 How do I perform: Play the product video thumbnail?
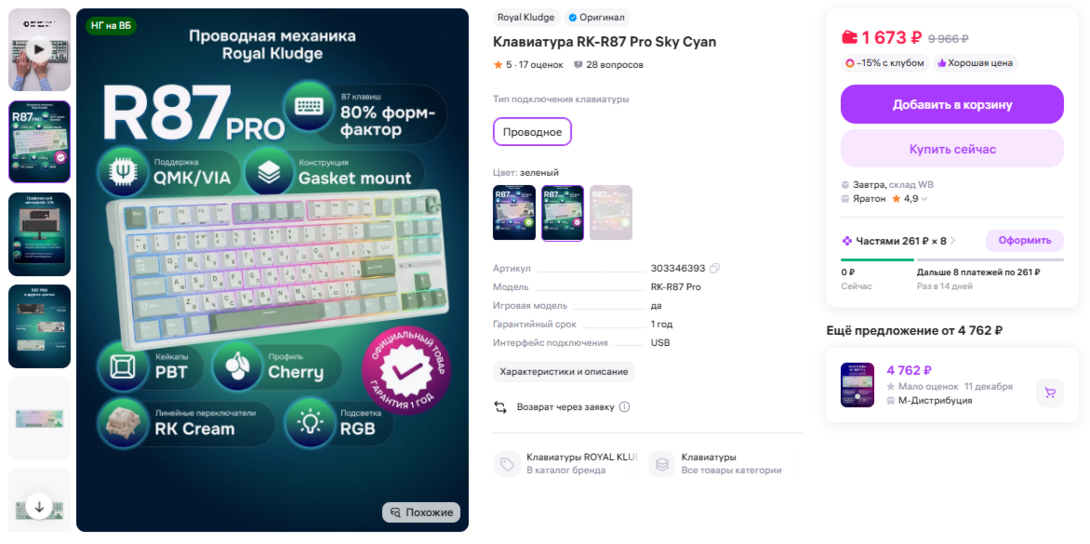click(39, 49)
